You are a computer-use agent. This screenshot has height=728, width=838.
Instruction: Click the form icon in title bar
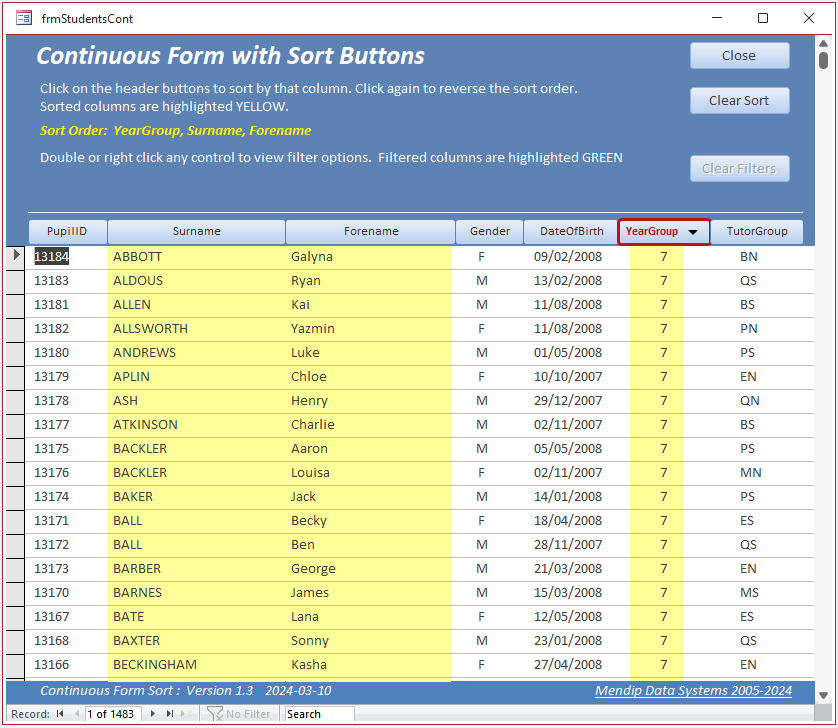(x=24, y=18)
